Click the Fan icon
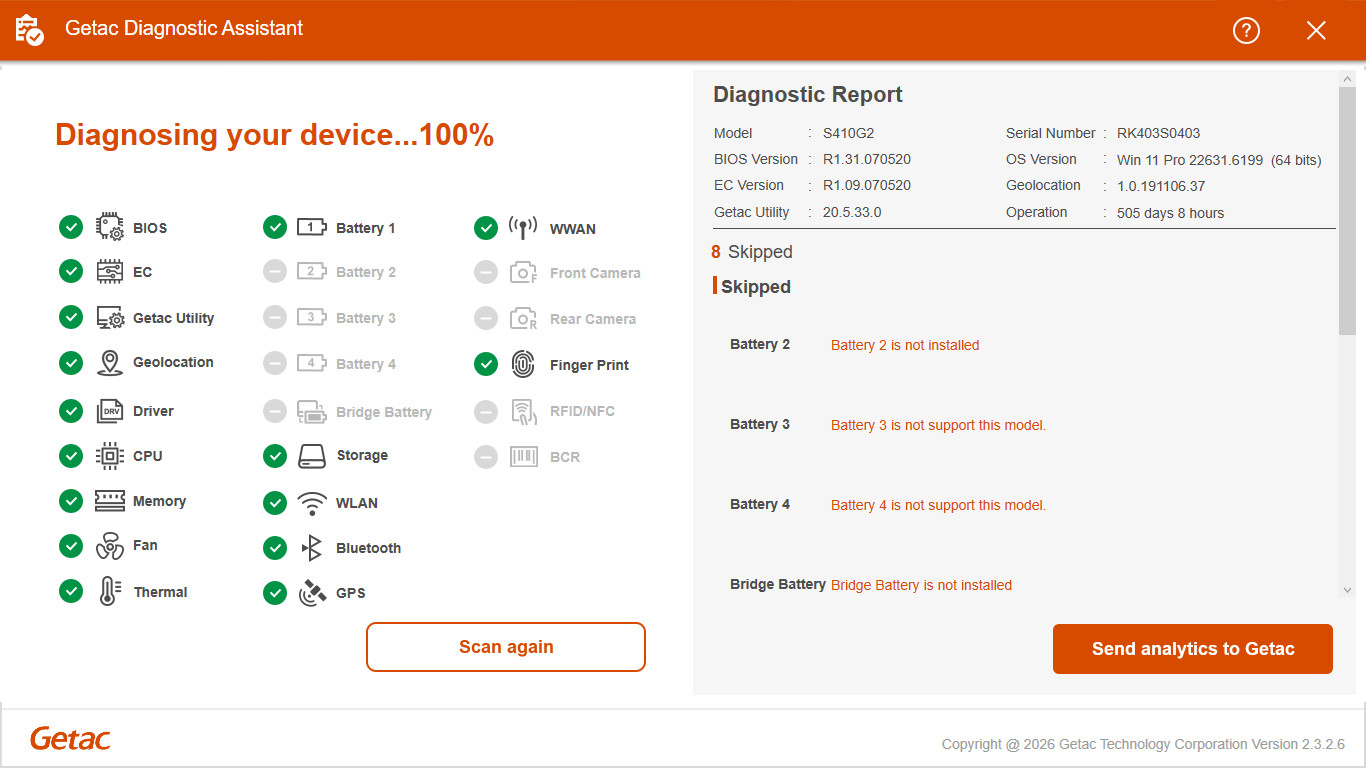 pos(110,546)
